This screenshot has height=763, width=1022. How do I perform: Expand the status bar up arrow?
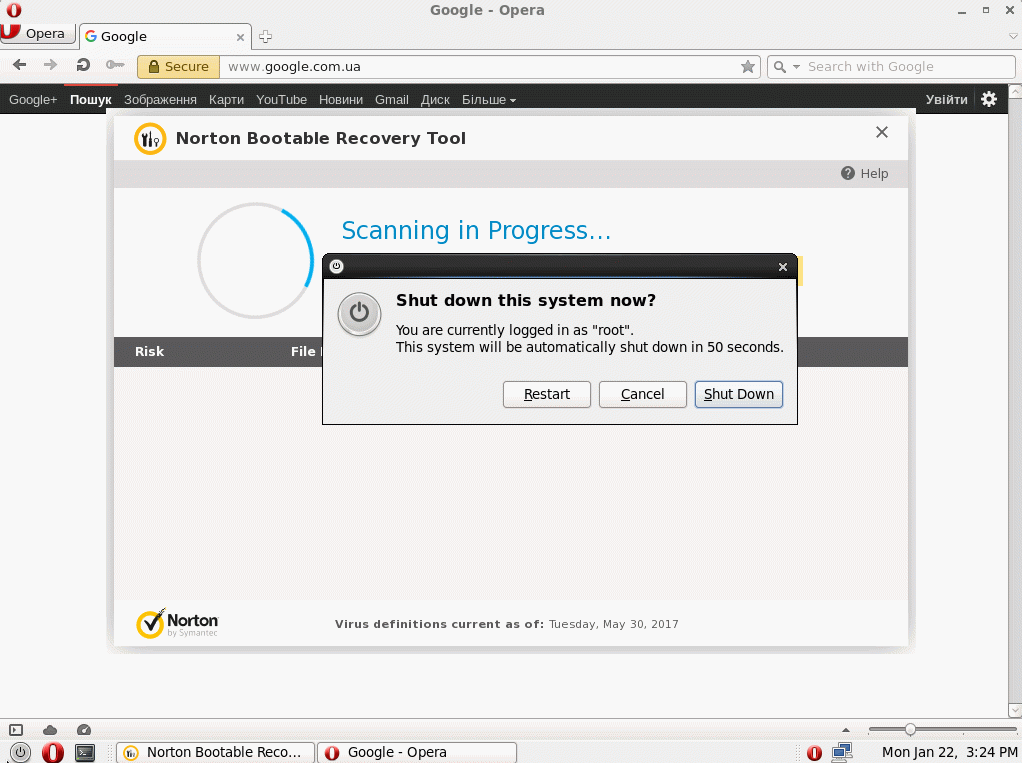(x=846, y=730)
